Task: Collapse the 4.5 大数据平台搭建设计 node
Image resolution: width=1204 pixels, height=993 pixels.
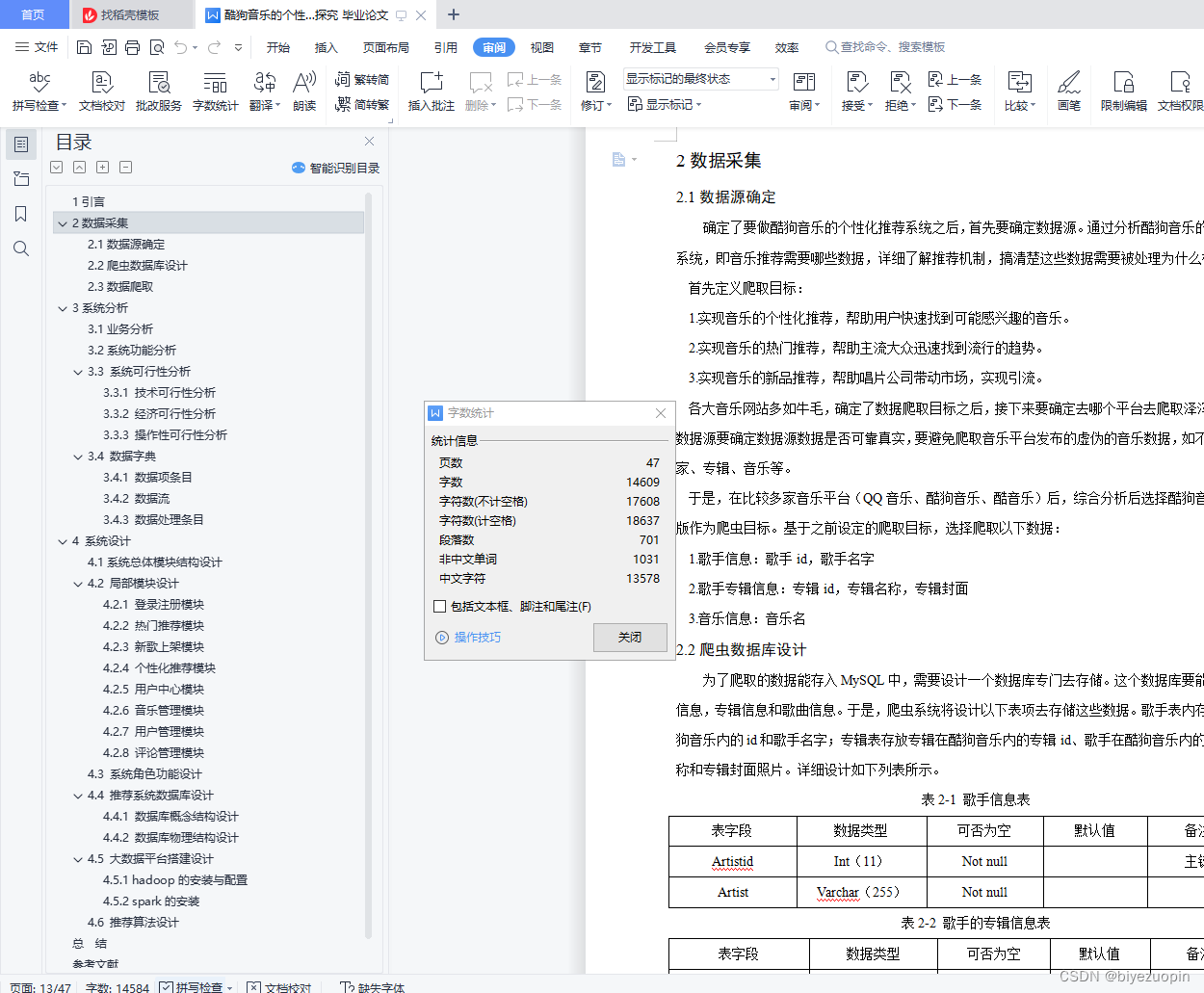Action: pos(78,859)
